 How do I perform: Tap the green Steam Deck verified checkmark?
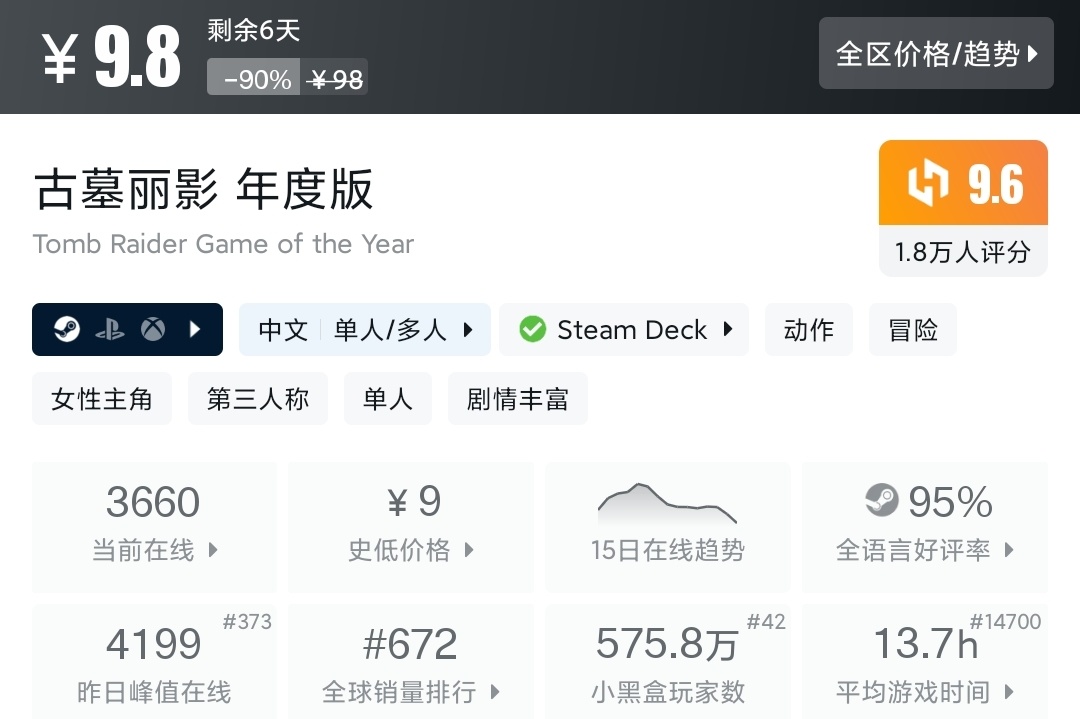point(533,329)
